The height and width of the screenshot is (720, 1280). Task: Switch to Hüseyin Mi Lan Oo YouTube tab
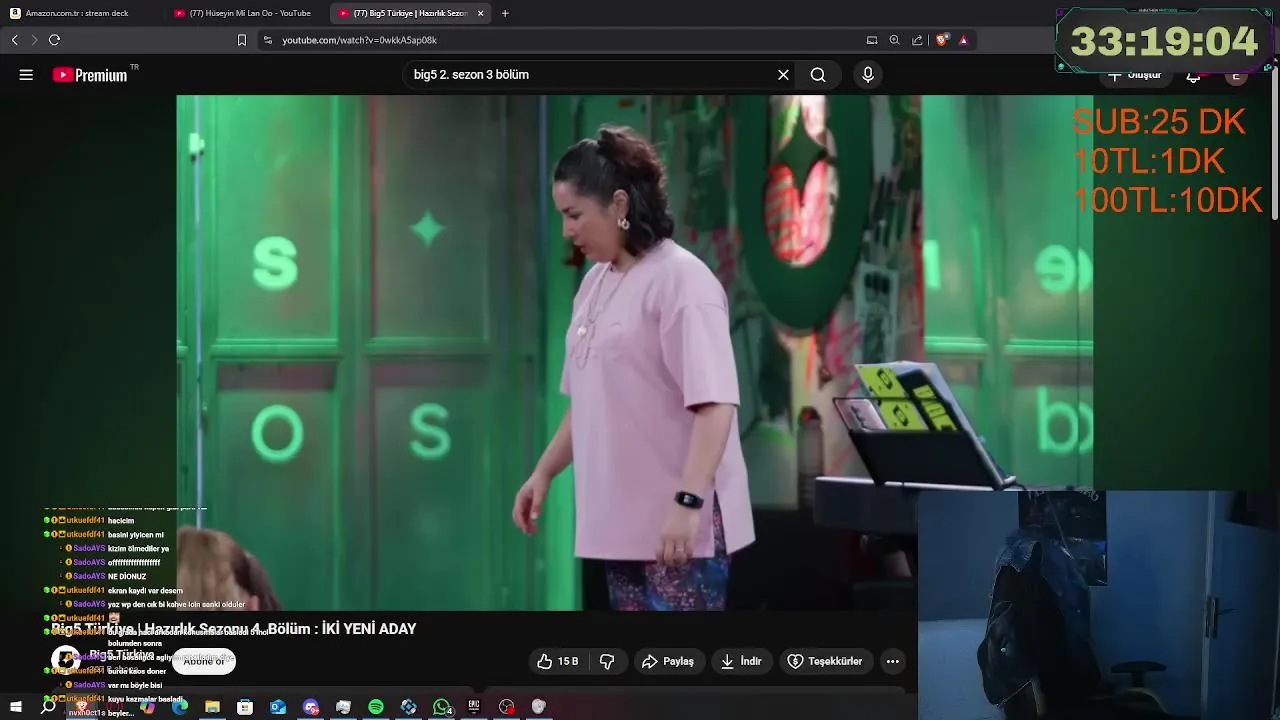click(245, 13)
